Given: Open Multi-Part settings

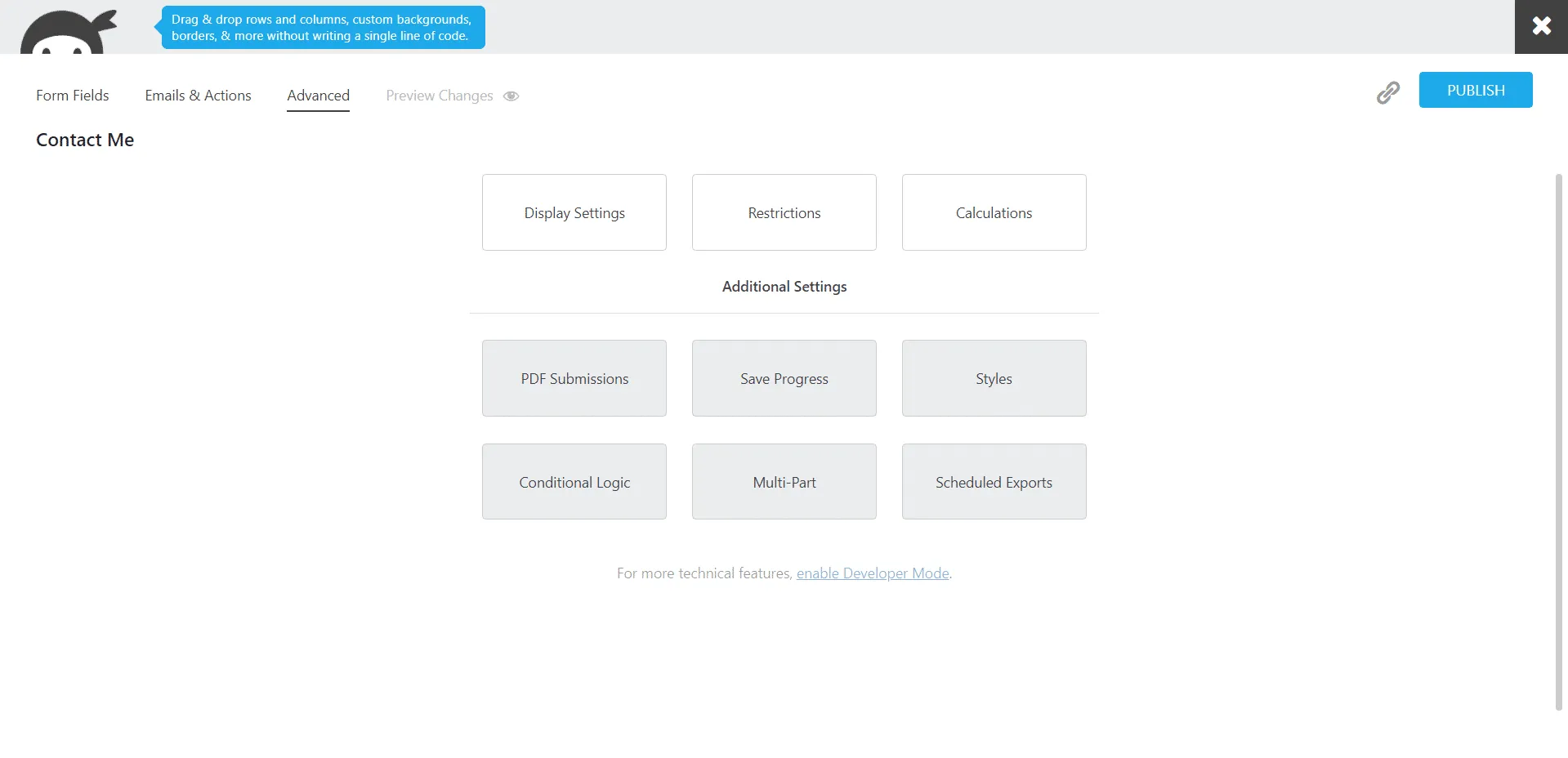Looking at the screenshot, I should pyautogui.click(x=784, y=482).
